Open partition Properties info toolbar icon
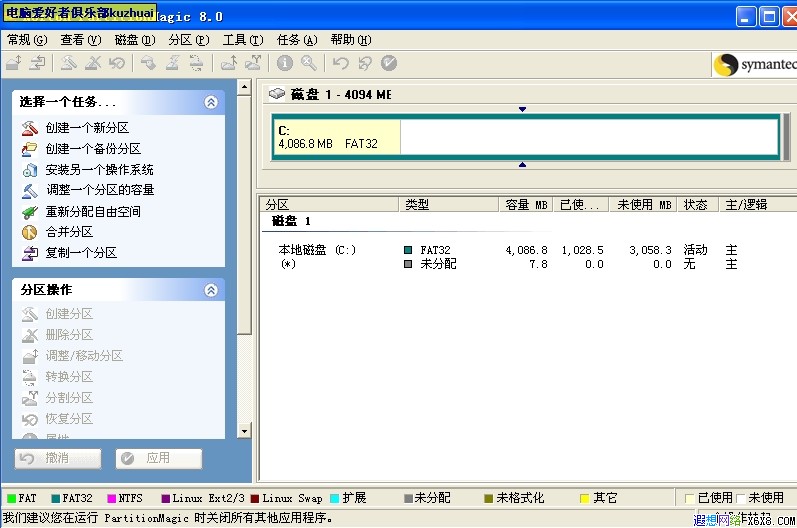 pos(285,63)
